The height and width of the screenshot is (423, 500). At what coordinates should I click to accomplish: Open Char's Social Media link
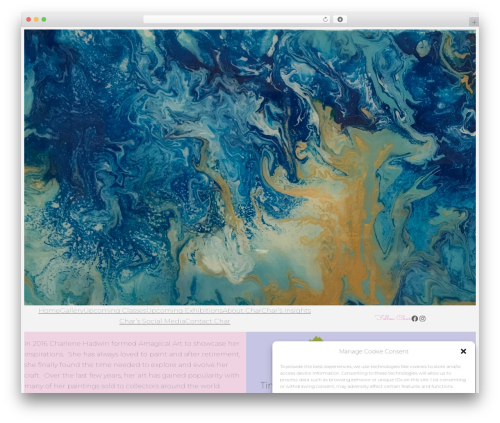152,321
